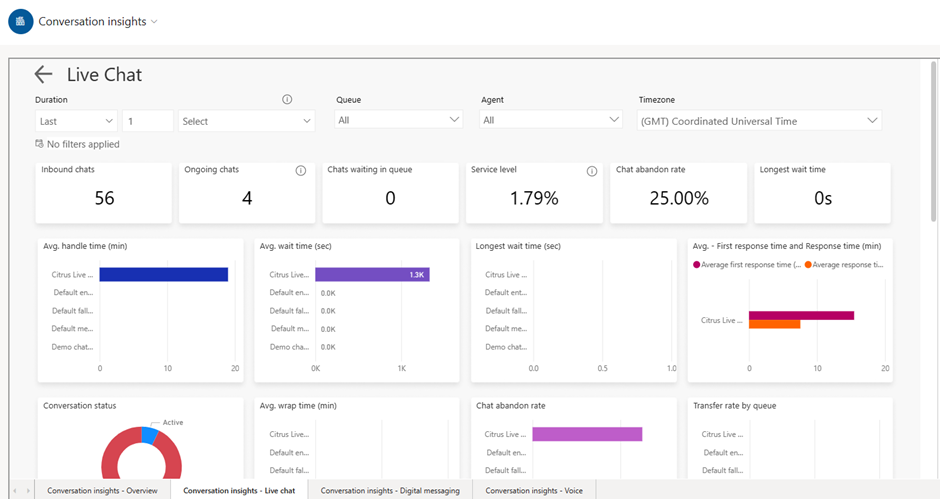Open the Duration unit 'Select' dropdown
940x499 pixels.
pyautogui.click(x=246, y=121)
